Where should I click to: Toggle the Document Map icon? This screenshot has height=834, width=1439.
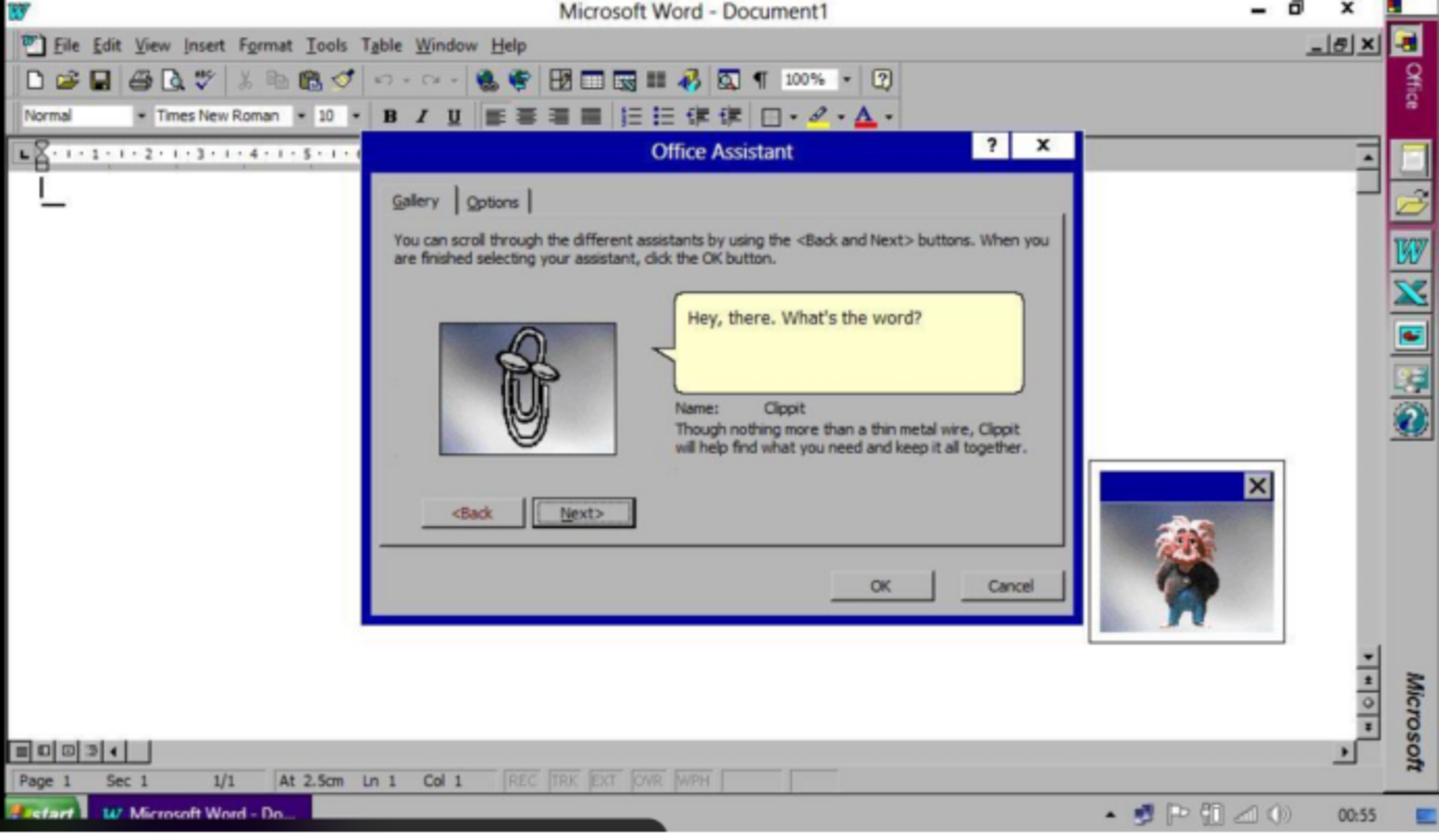click(728, 80)
